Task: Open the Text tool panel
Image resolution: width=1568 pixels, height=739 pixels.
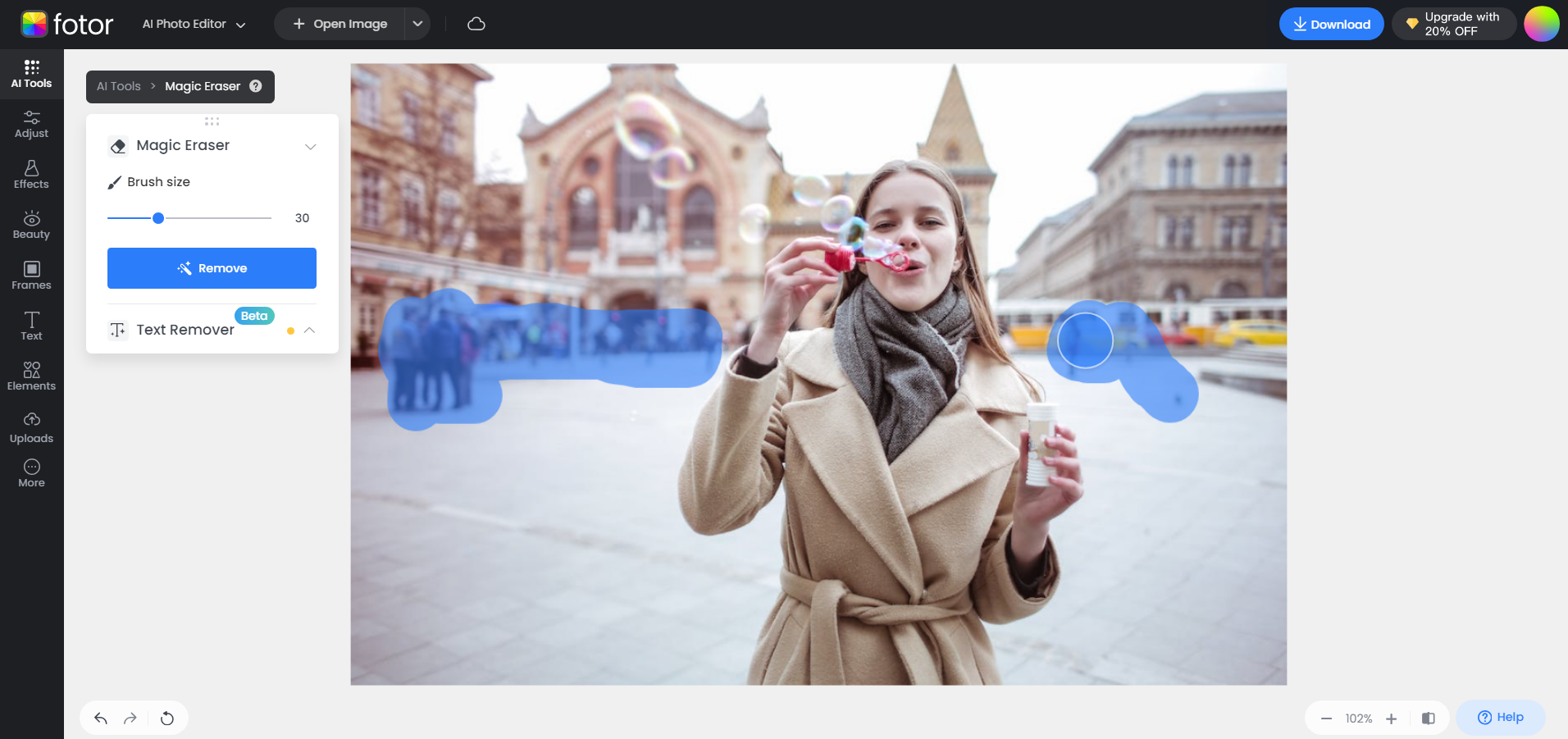Action: tap(31, 326)
